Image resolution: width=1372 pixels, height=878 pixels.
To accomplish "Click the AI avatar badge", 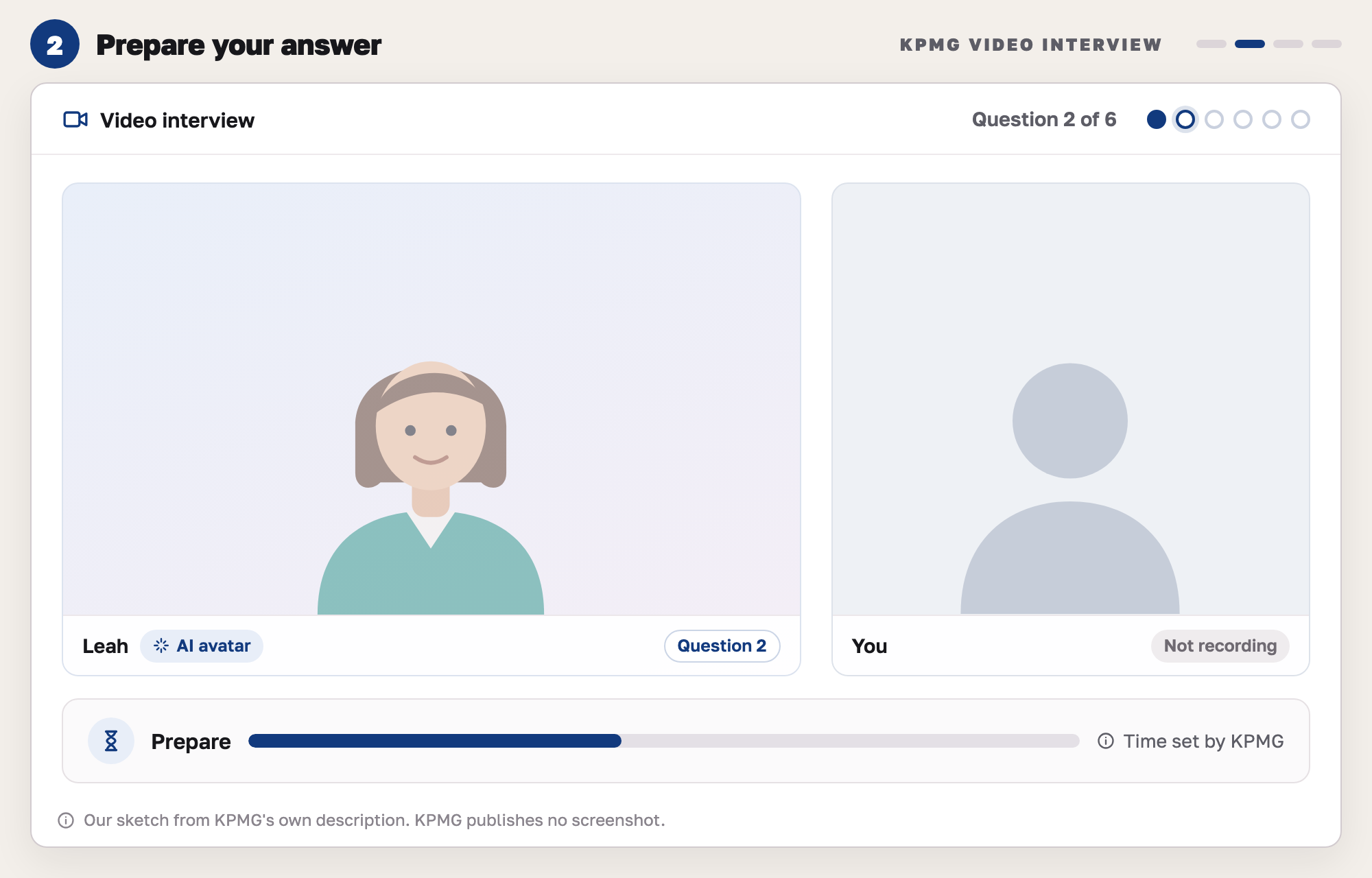I will 202,645.
